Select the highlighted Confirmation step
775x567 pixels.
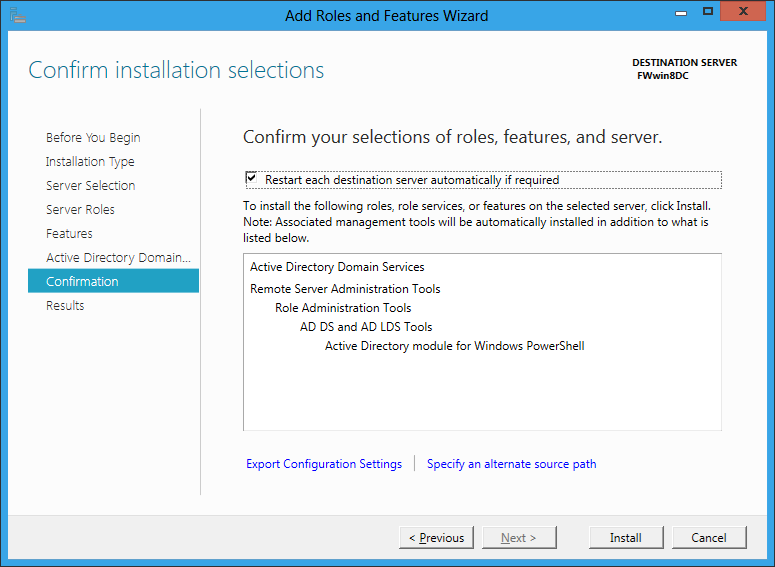(x=82, y=282)
